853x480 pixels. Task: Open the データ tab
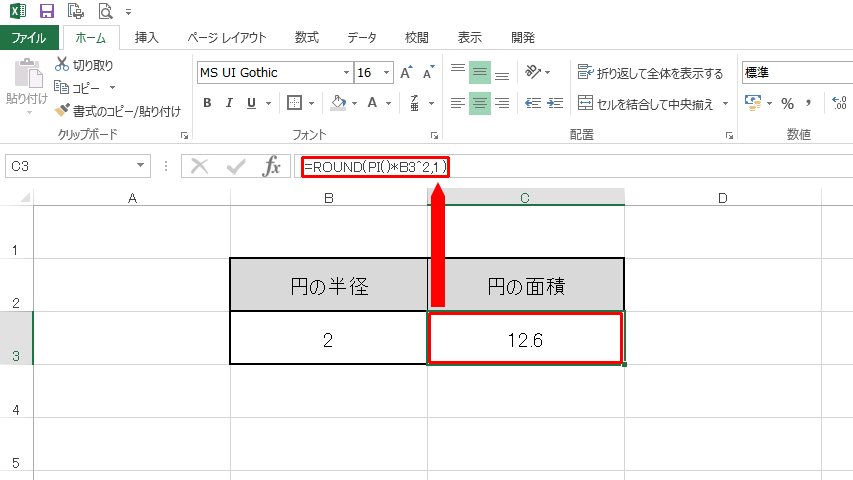click(x=362, y=38)
